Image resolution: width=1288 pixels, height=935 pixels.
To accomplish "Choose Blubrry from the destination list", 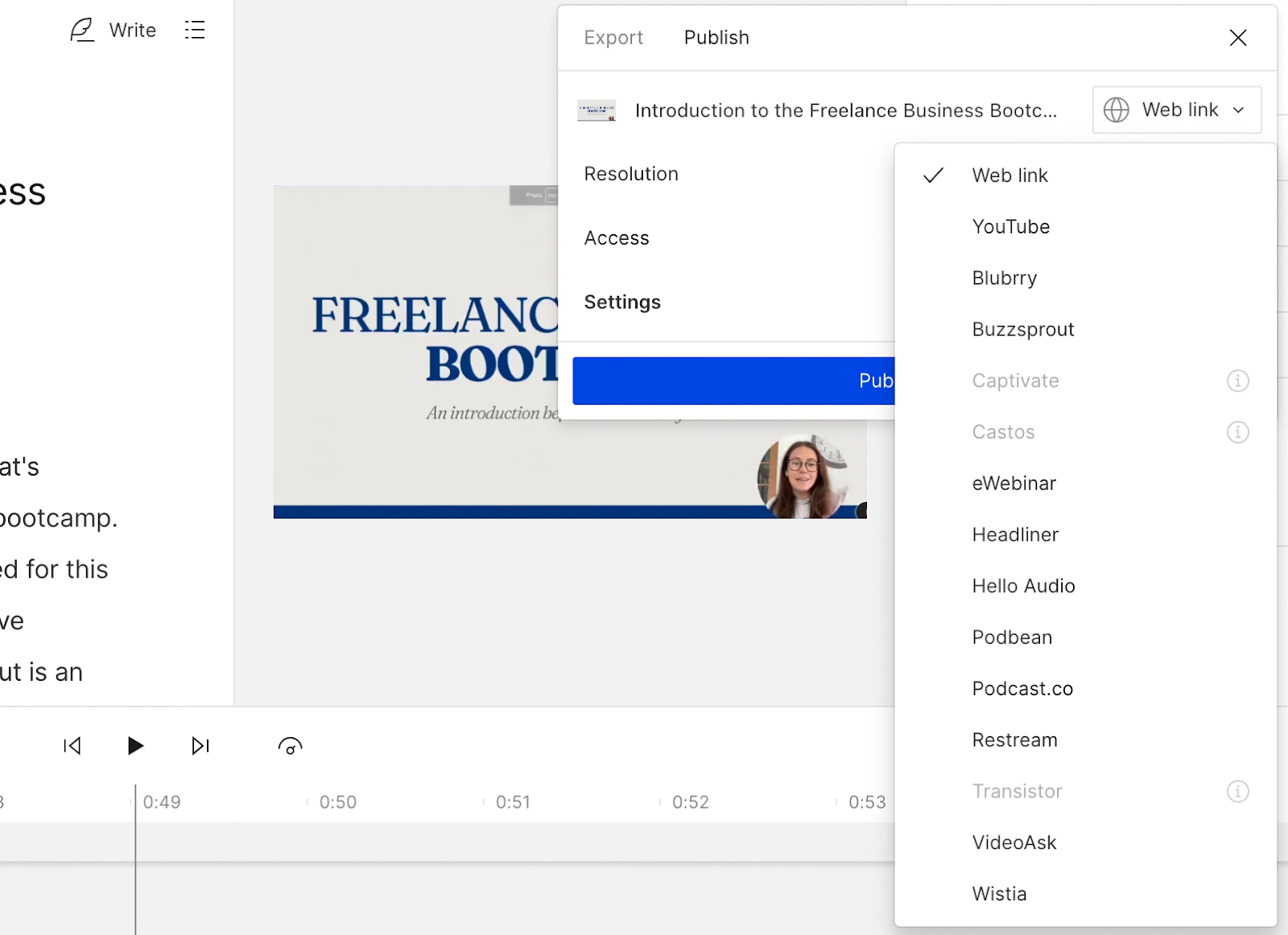I will [1085, 278].
